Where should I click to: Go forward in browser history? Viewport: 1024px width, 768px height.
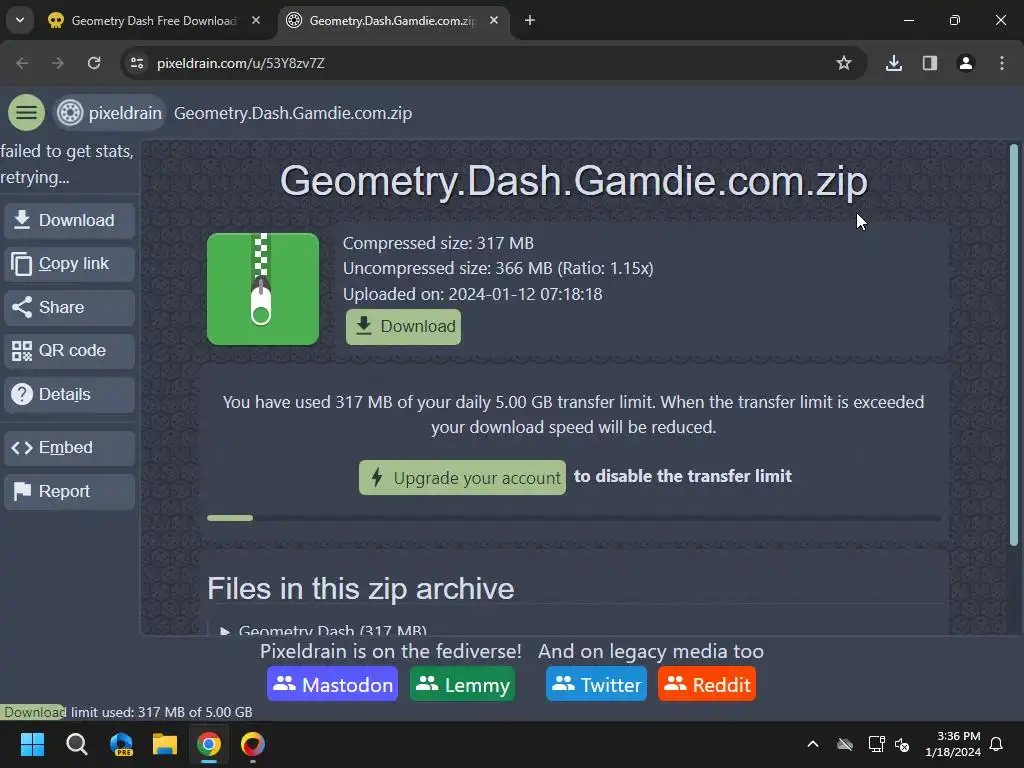pyautogui.click(x=58, y=63)
